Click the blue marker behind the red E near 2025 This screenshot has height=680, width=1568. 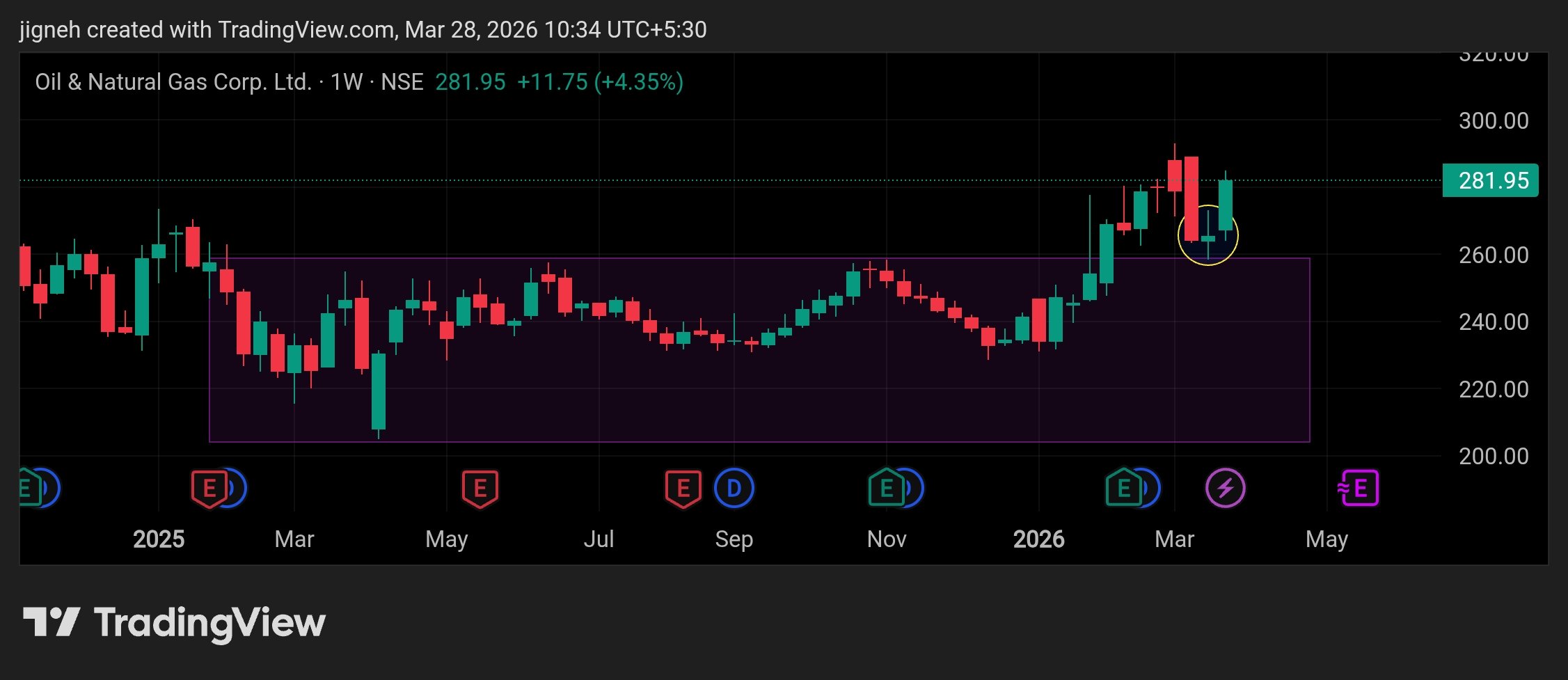237,489
